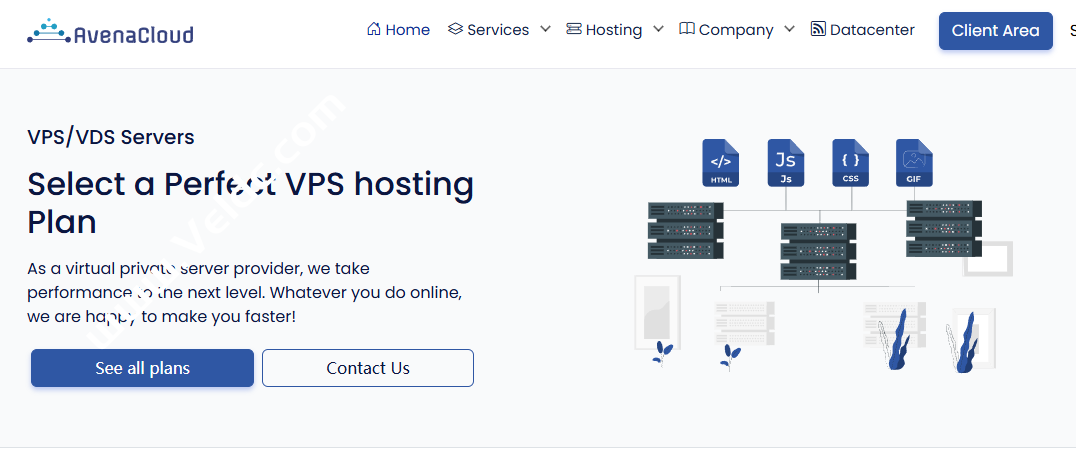Click the HTML file icon in illustration

[x=721, y=163]
